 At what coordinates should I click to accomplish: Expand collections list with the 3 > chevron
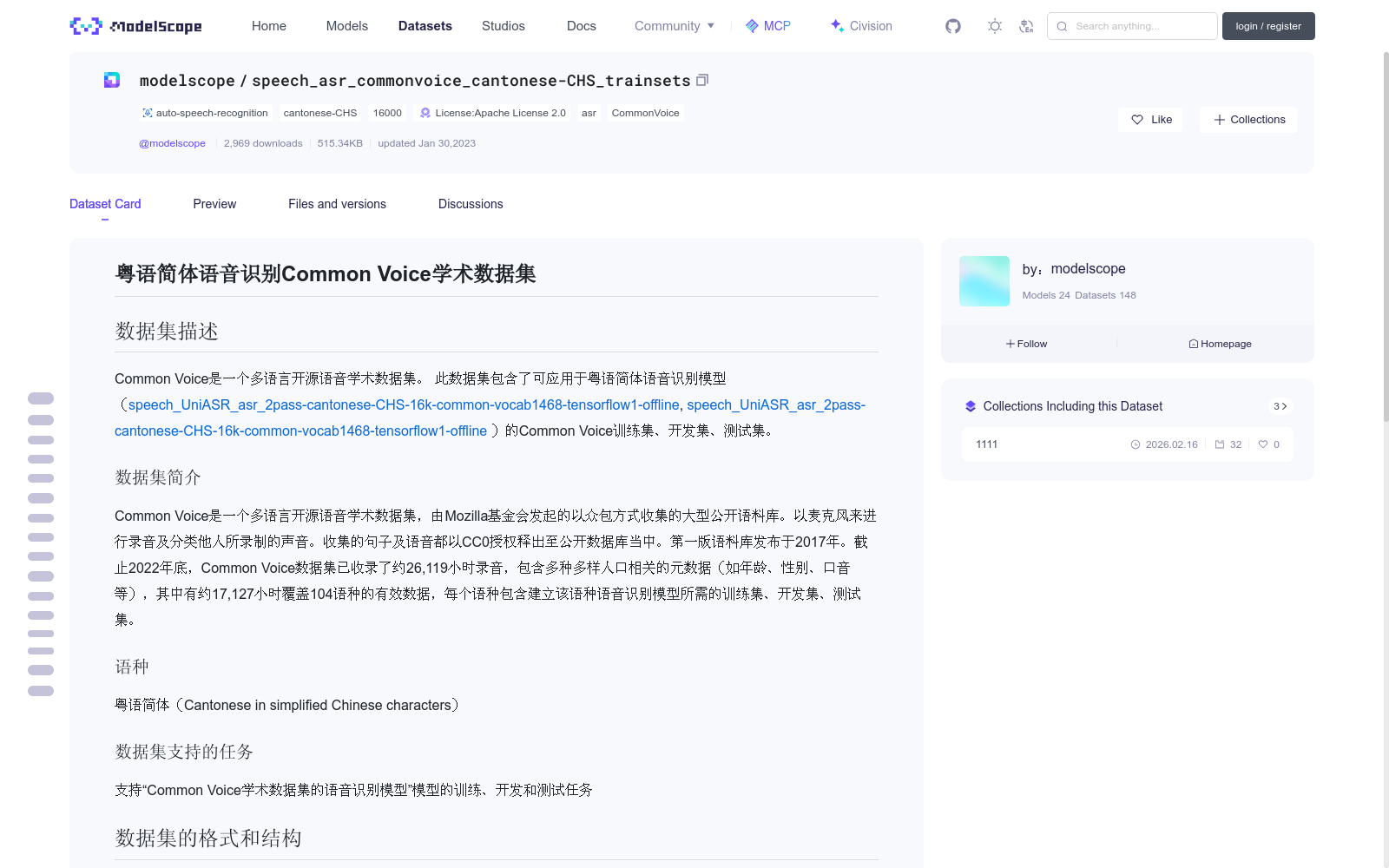1280,406
